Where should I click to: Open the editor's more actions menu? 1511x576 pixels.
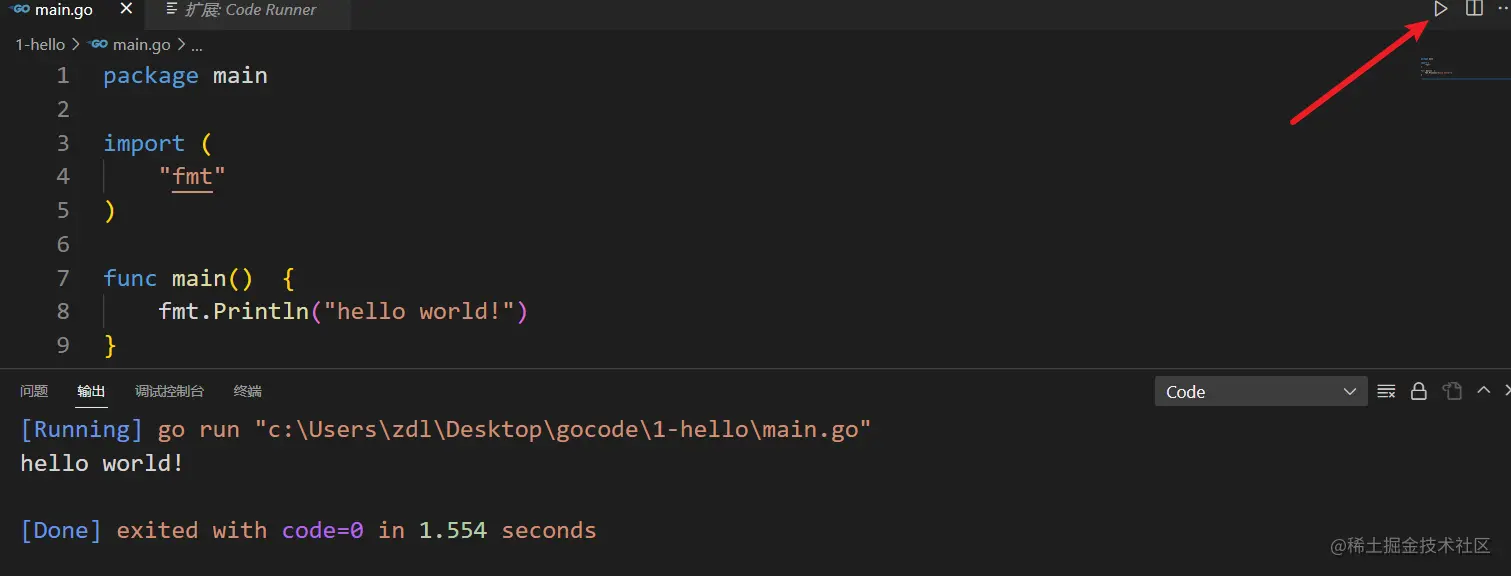click(x=1503, y=9)
